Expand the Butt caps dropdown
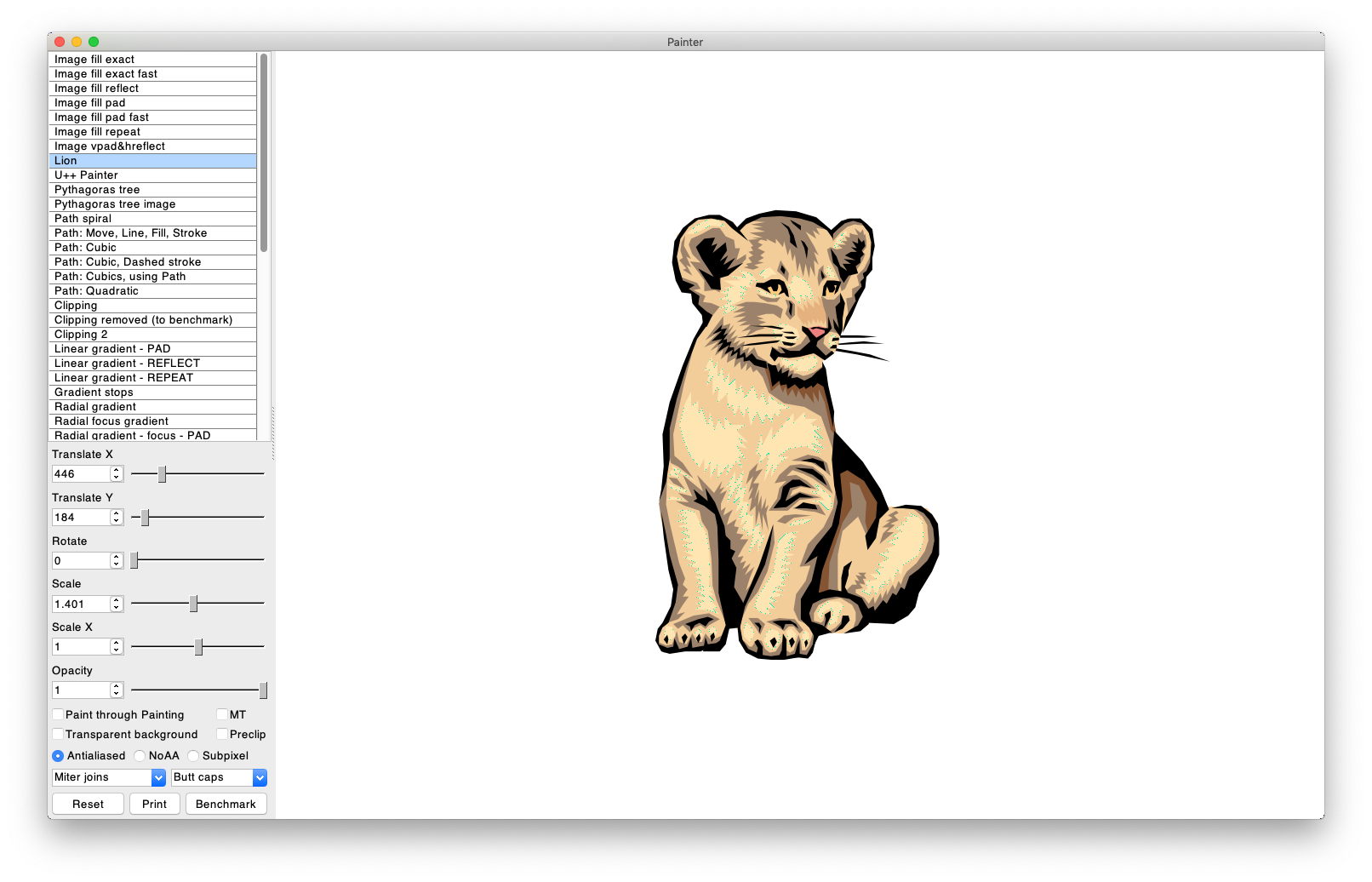Image resolution: width=1372 pixels, height=882 pixels. (x=219, y=777)
